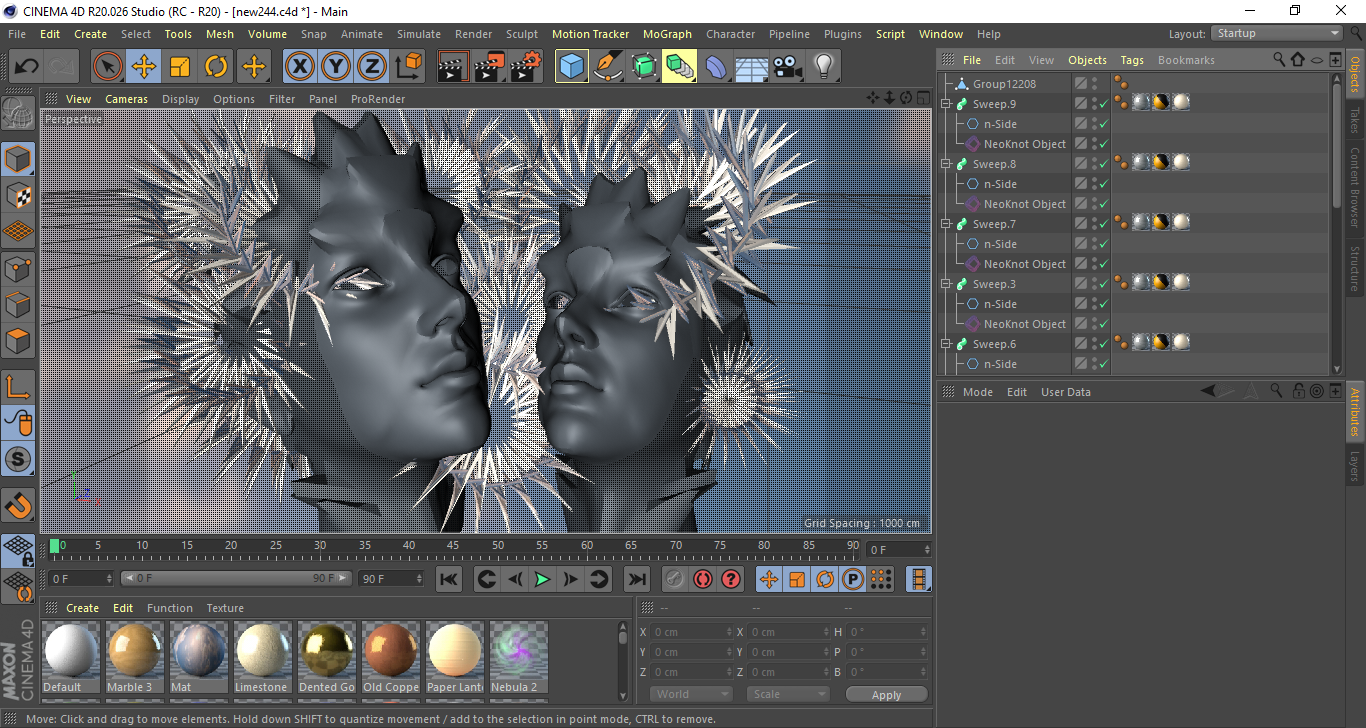
Task: Activate the Scale tool
Action: pyautogui.click(x=180, y=67)
